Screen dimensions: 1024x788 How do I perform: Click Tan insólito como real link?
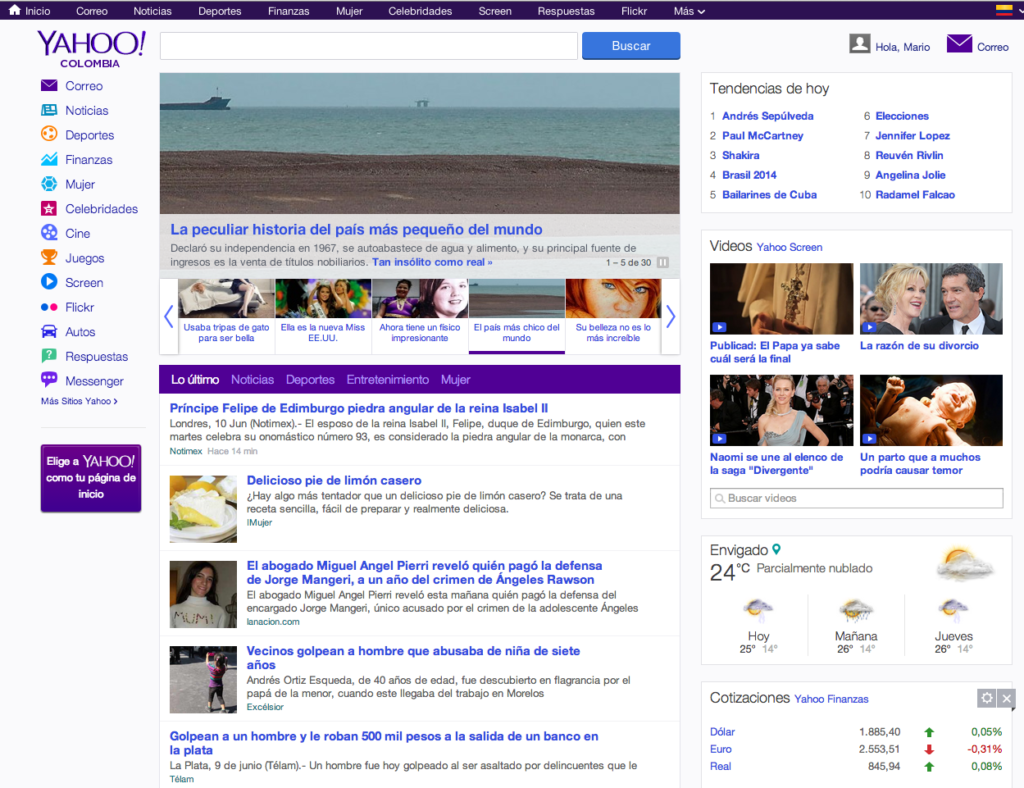pyautogui.click(x=432, y=262)
